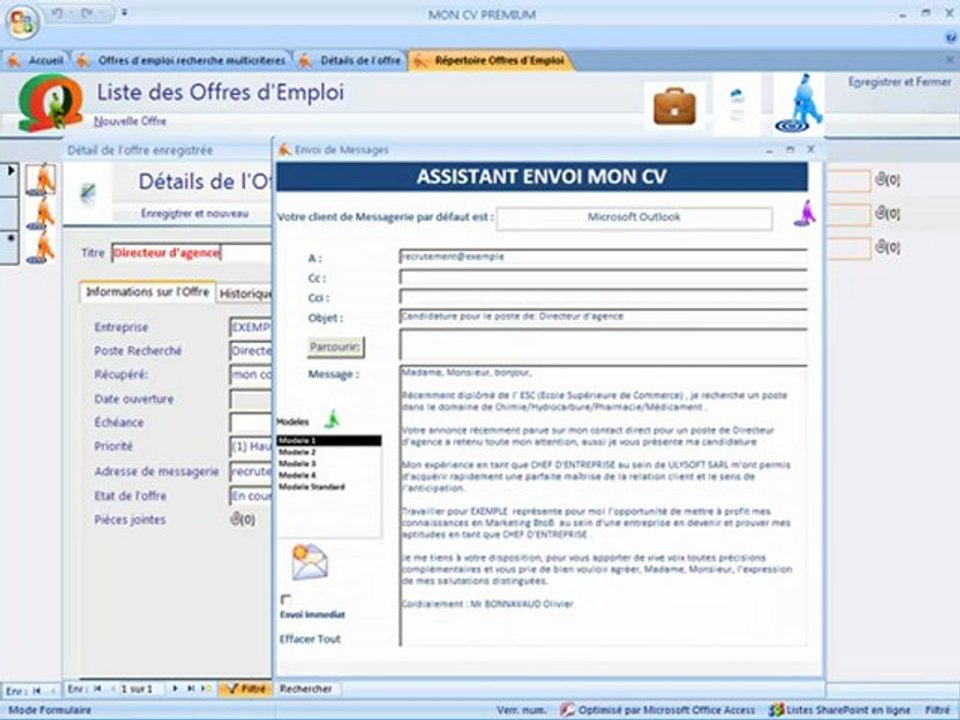Select Modele Standard in models list
The image size is (960, 720).
[329, 487]
